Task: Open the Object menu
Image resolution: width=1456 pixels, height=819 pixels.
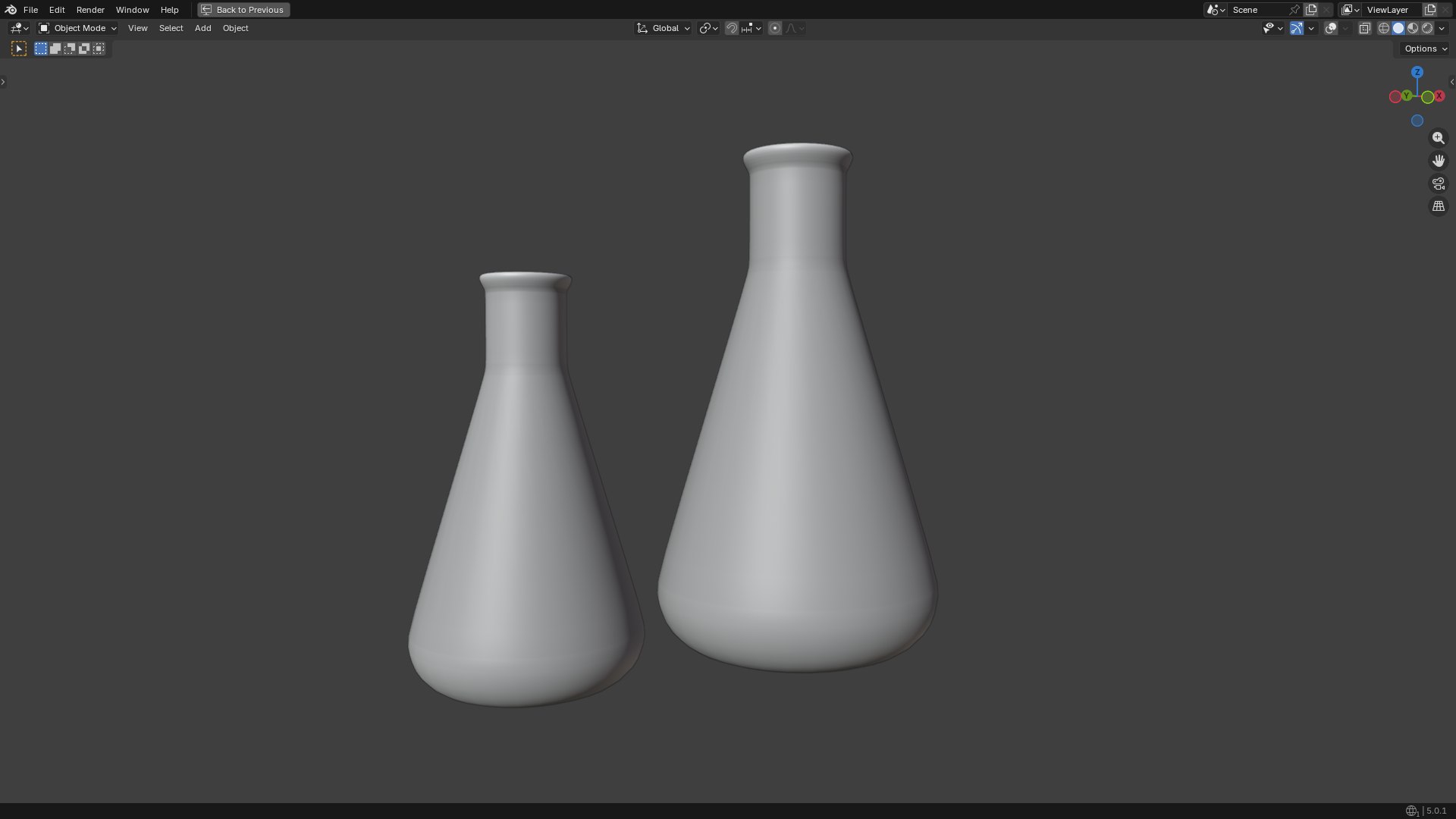Action: coord(235,28)
